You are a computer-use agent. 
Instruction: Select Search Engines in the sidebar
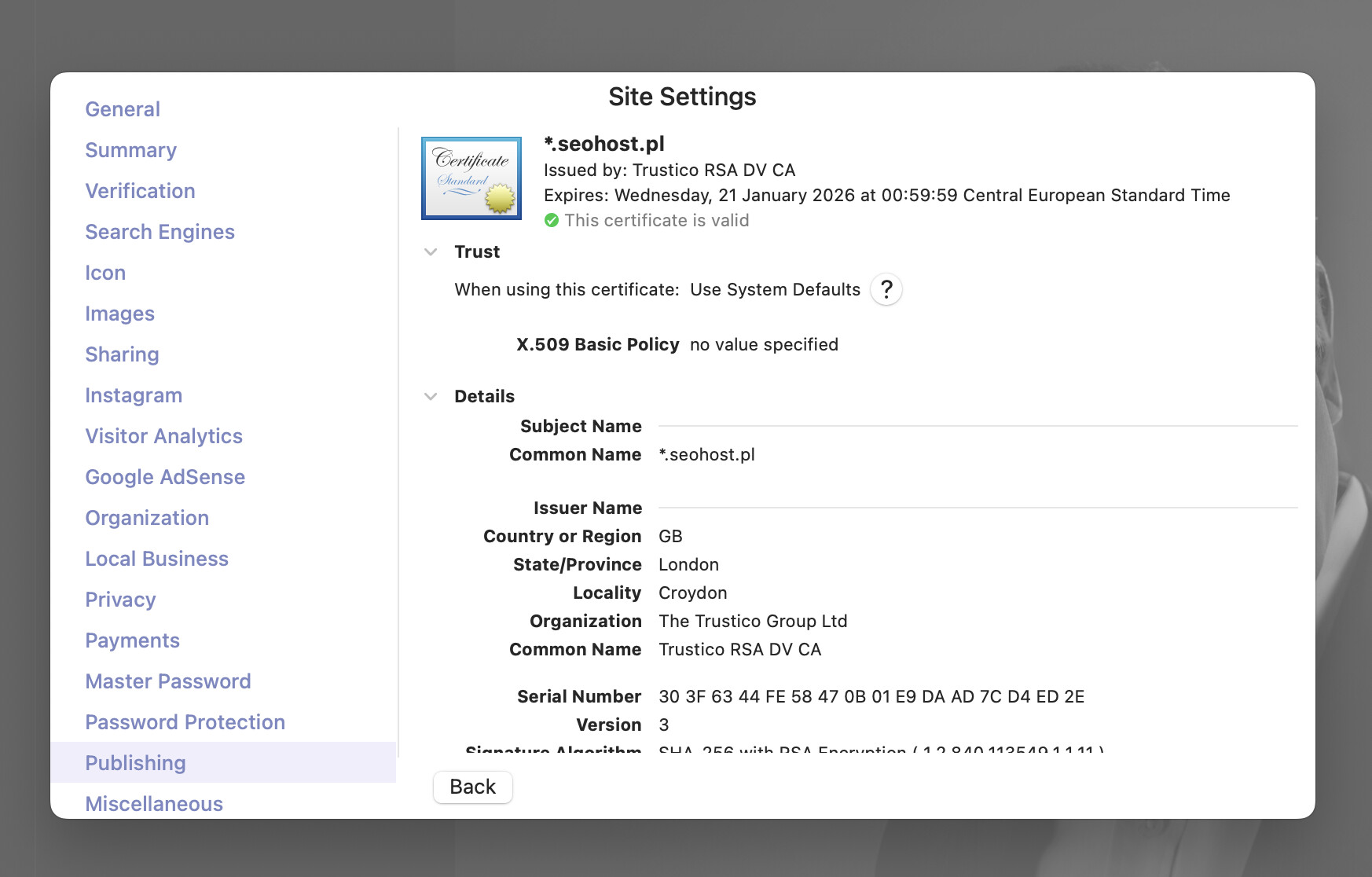[160, 232]
